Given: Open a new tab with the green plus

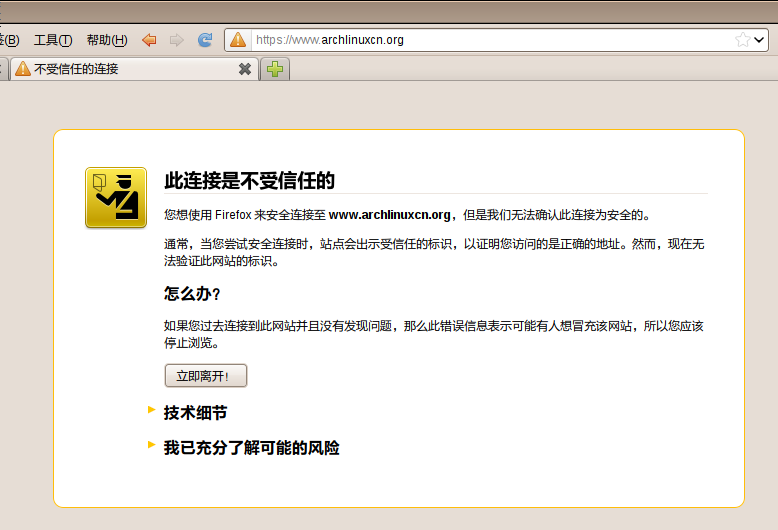Looking at the screenshot, I should [x=275, y=69].
